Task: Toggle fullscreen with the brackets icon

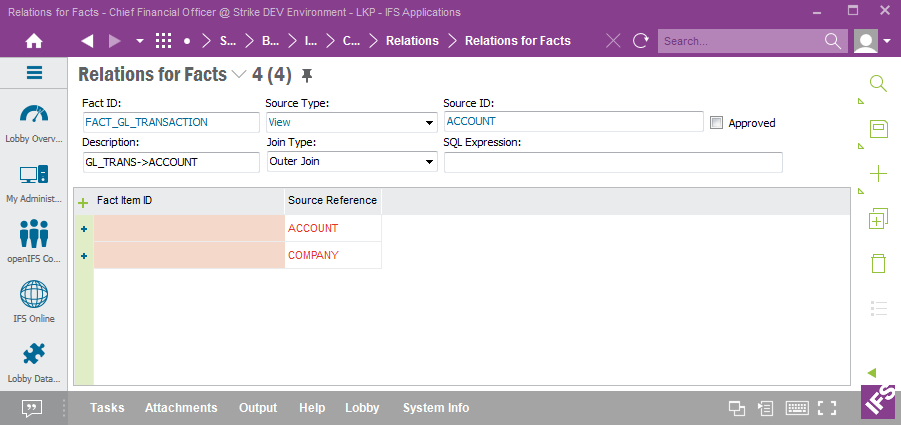Action: (827, 408)
